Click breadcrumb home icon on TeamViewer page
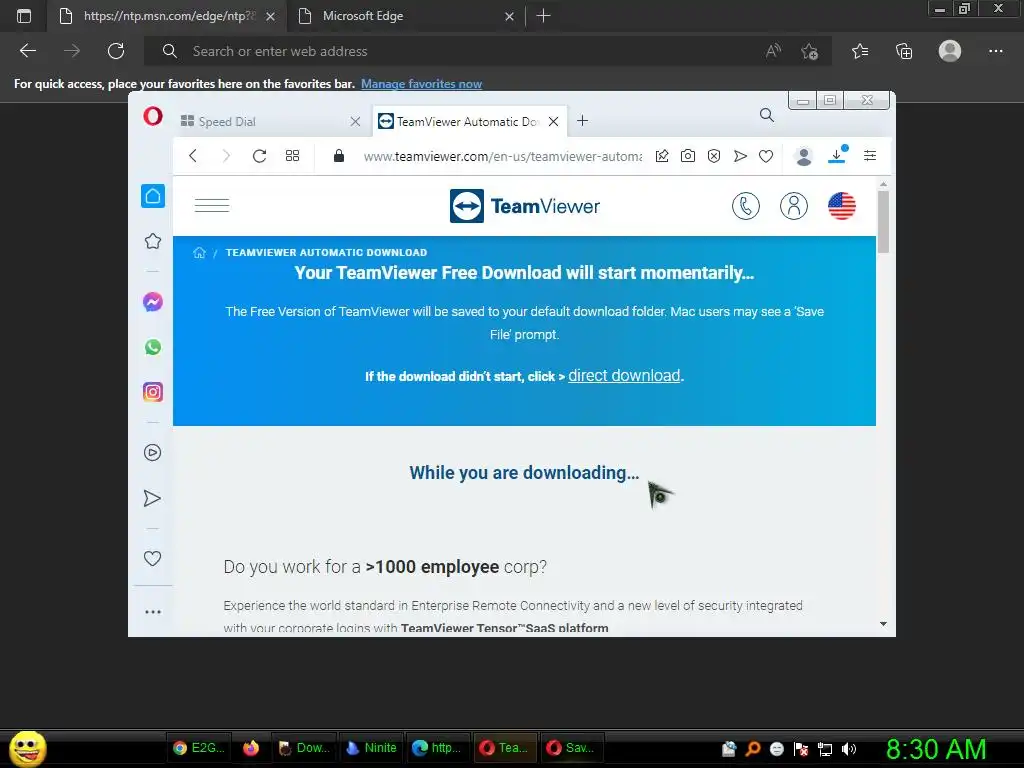The height and width of the screenshot is (768, 1024). (x=199, y=253)
